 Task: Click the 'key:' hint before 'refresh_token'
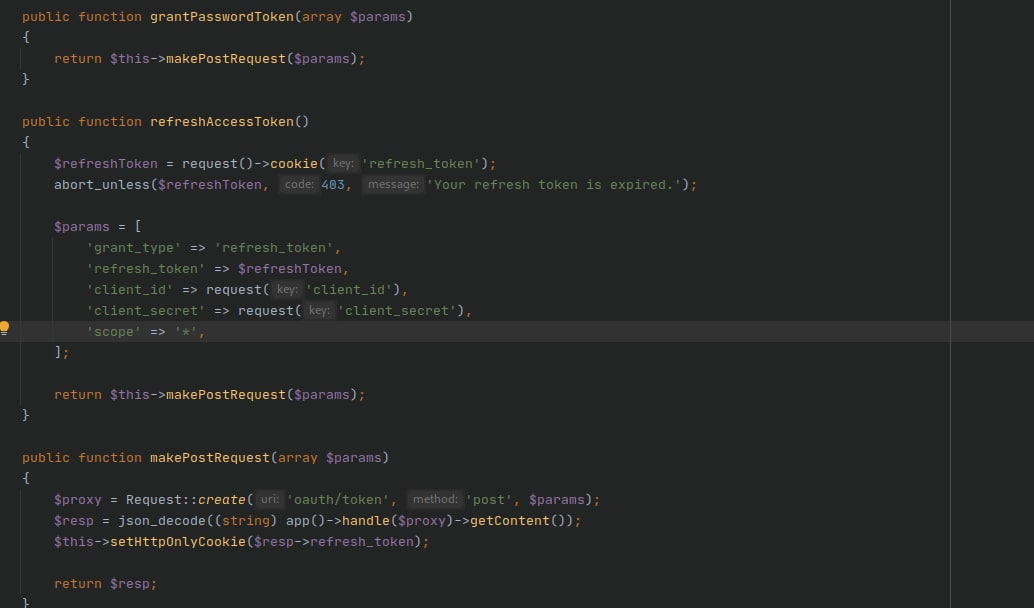click(342, 164)
